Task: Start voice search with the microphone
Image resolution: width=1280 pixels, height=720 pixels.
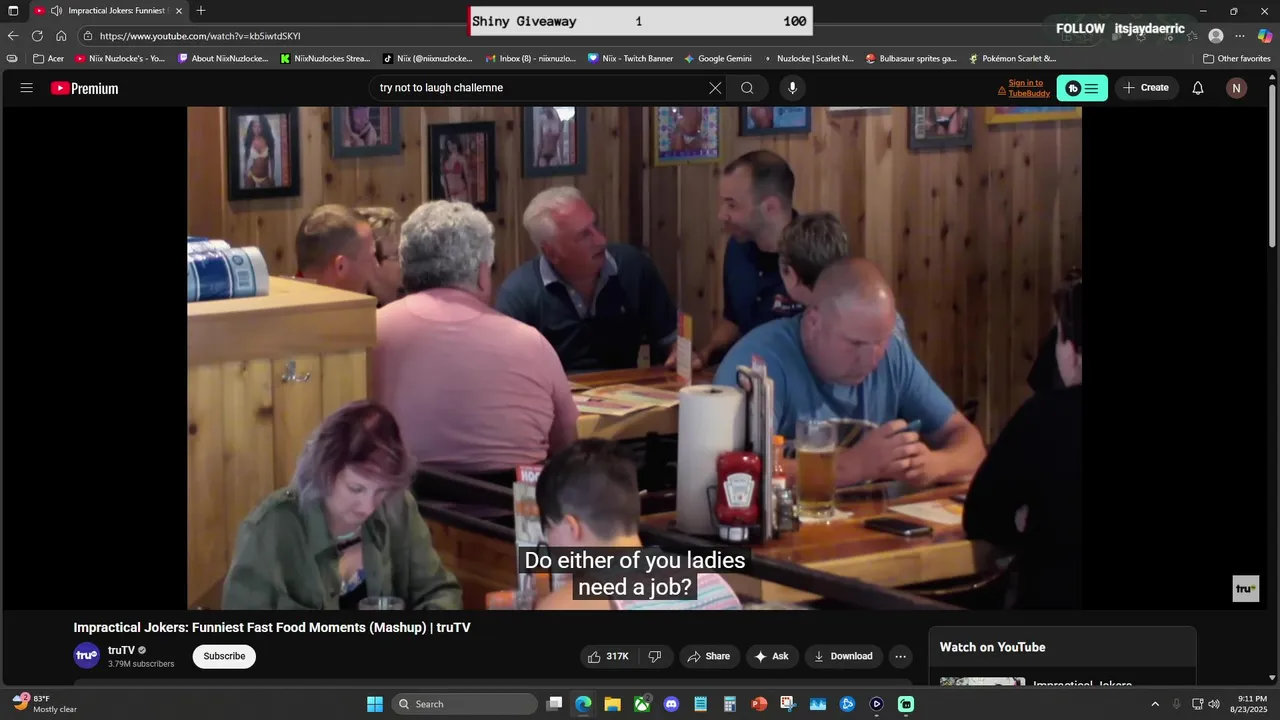Action: [x=793, y=88]
